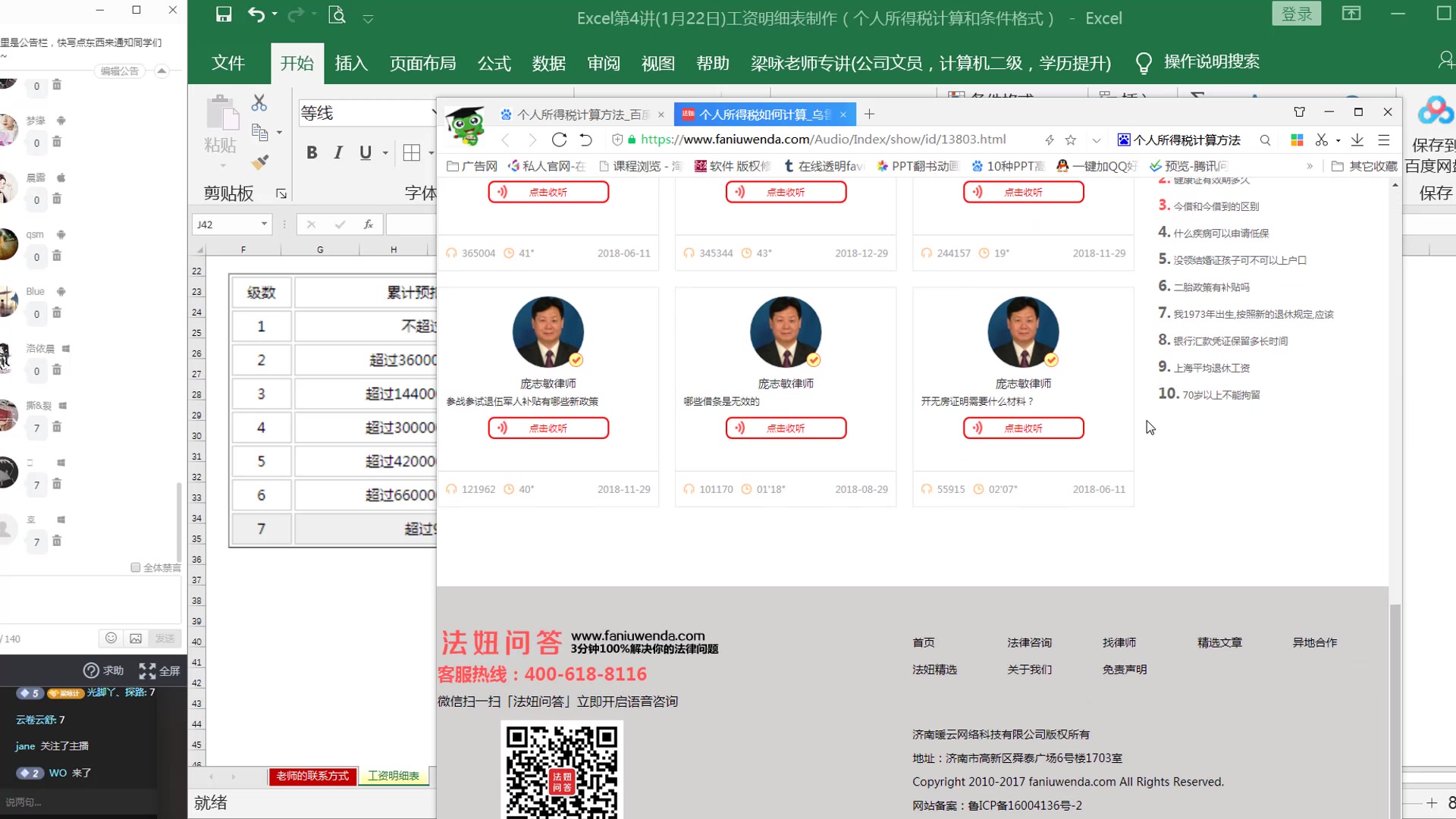Image resolution: width=1456 pixels, height=819 pixels.
Task: Open the browser hamburger menu
Action: (1384, 140)
